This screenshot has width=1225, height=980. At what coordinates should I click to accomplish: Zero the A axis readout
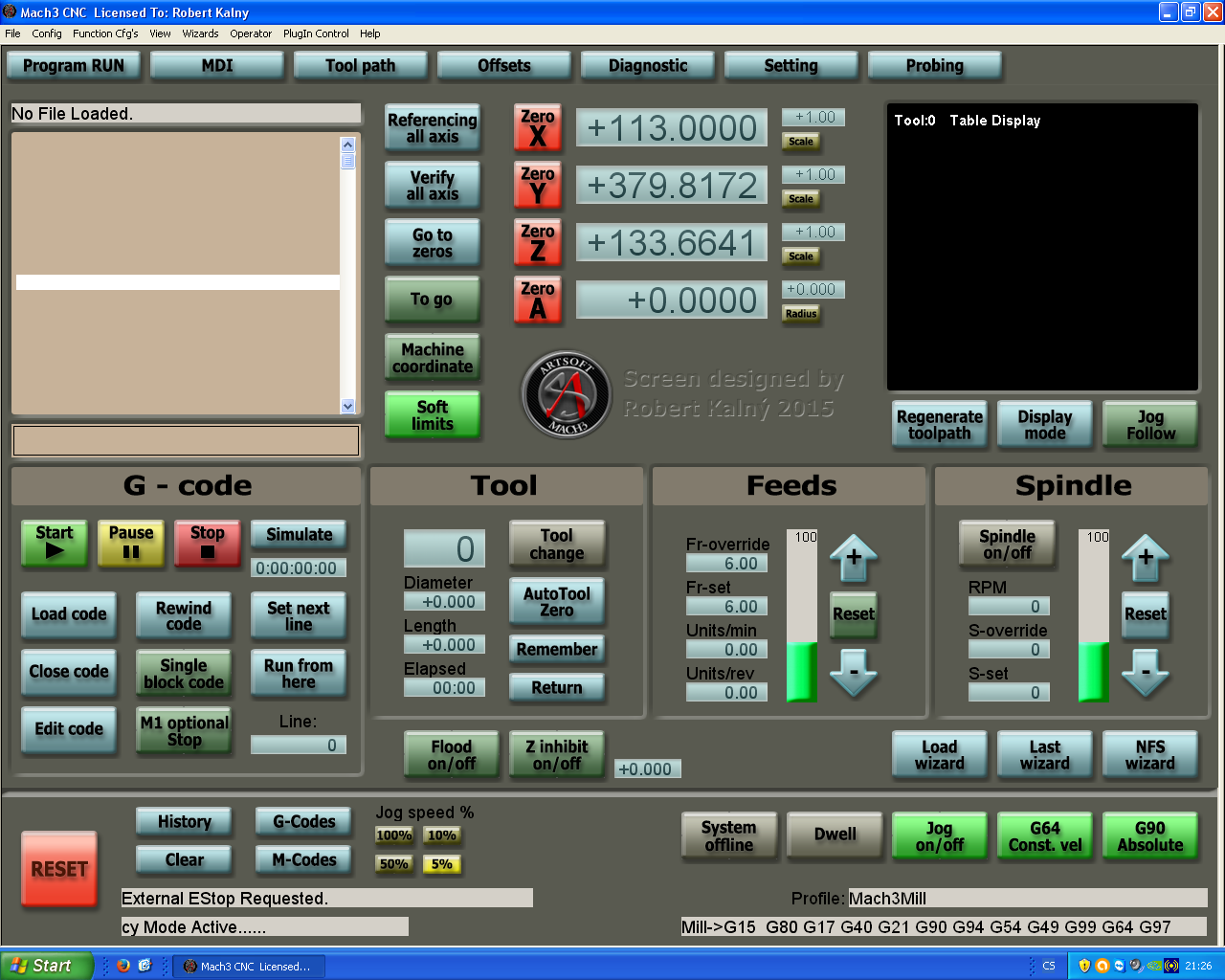[x=537, y=301]
